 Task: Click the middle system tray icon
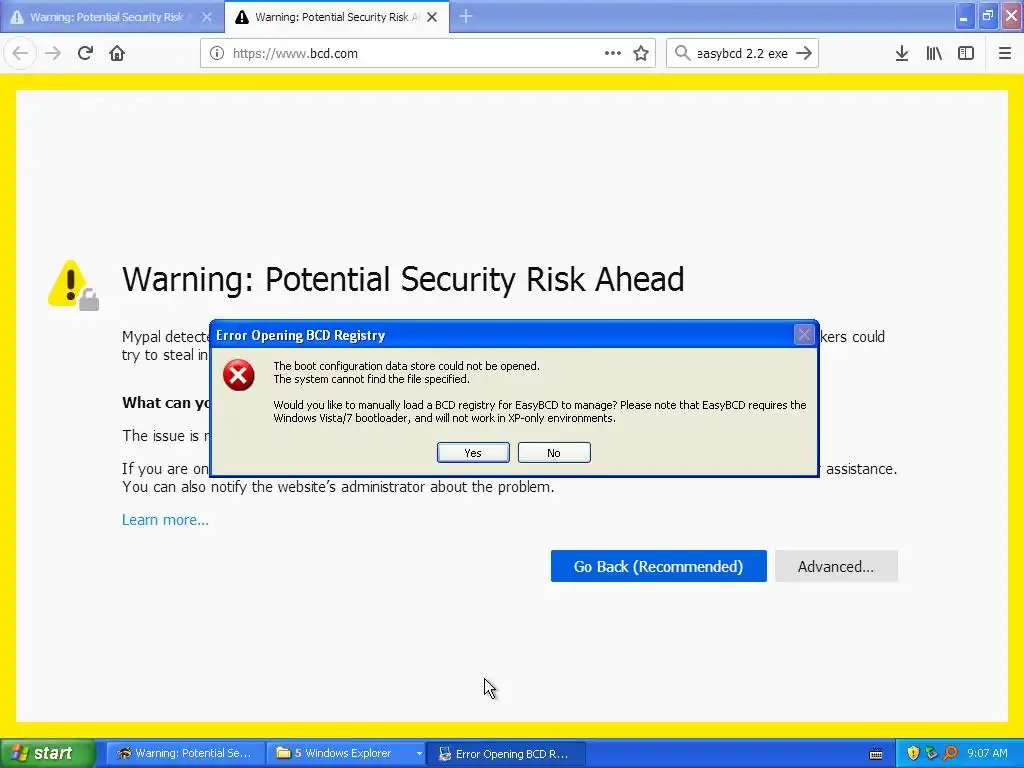pyautogui.click(x=931, y=754)
